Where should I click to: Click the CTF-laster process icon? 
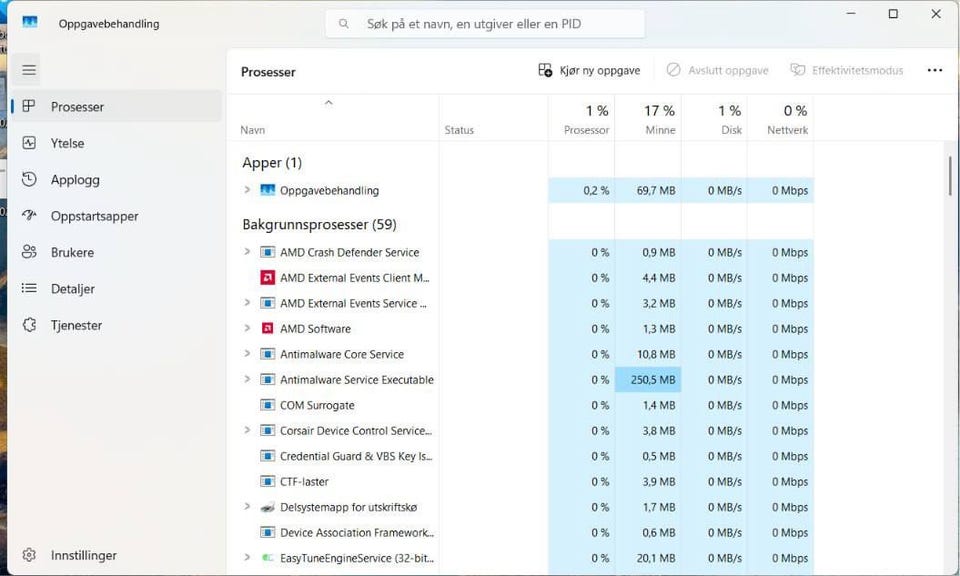pyautogui.click(x=268, y=481)
